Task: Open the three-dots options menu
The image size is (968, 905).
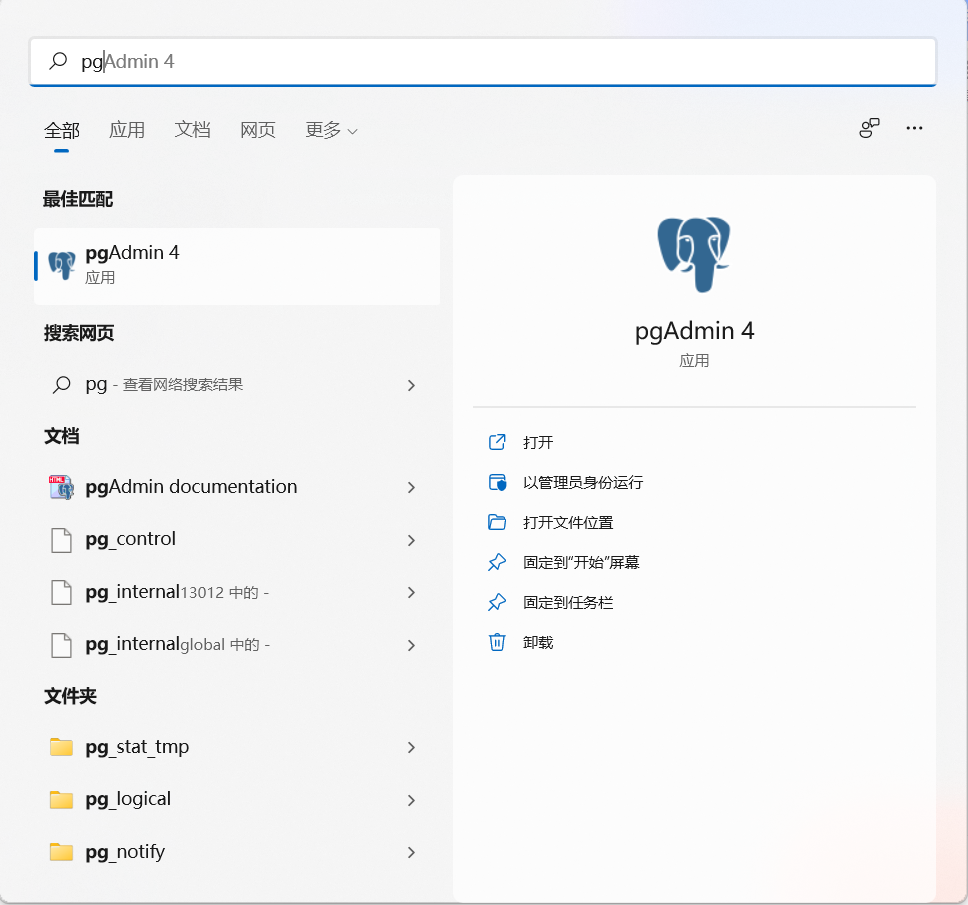Action: point(914,128)
